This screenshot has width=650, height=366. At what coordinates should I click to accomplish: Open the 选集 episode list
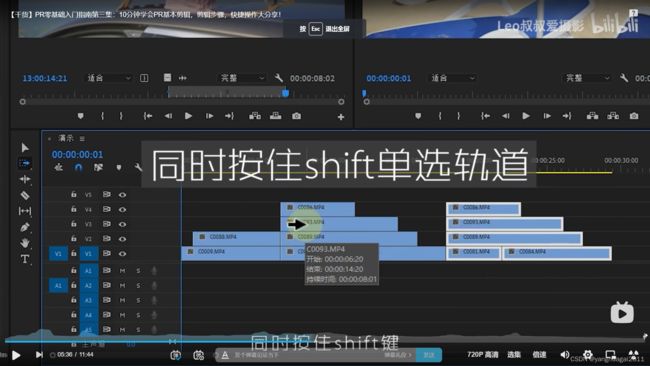click(514, 355)
